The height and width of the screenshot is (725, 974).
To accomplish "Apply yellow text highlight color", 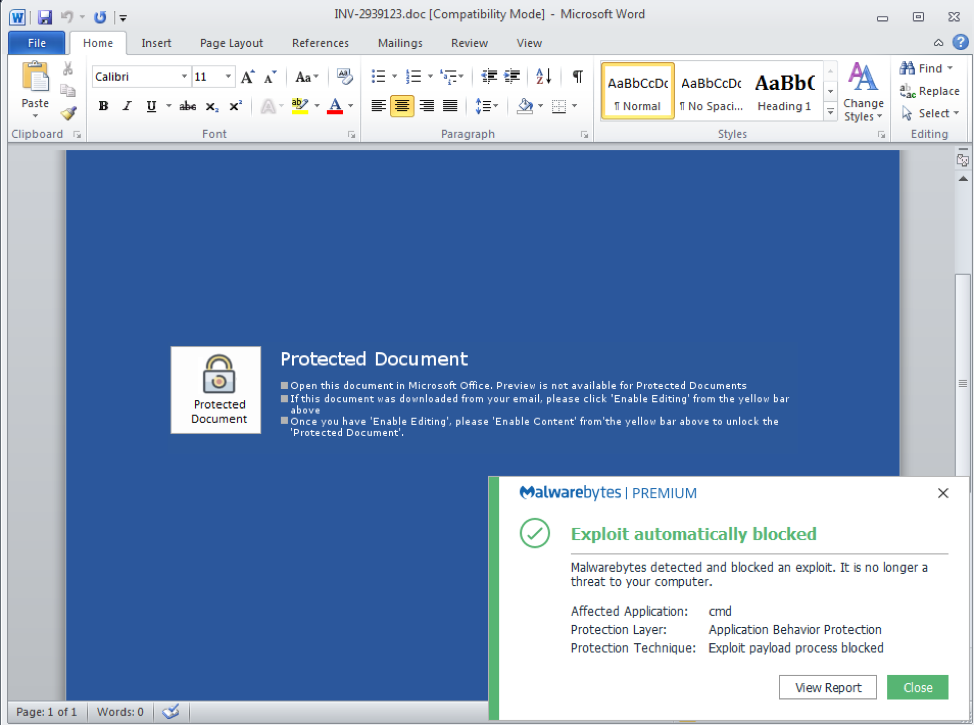I will (x=299, y=106).
